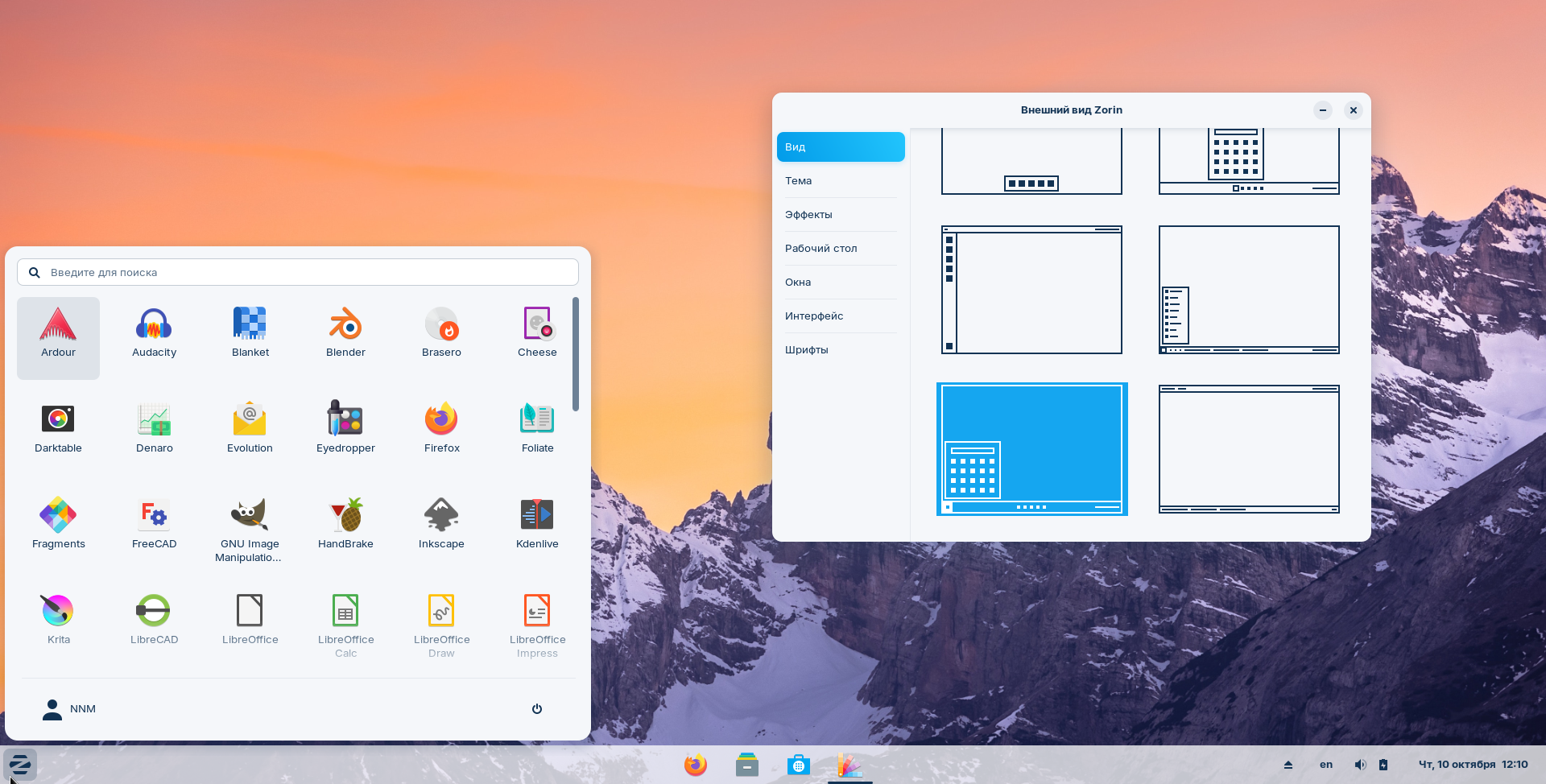Launch Eyedropper color picker
Viewport: 1546px width, 784px height.
345,434
